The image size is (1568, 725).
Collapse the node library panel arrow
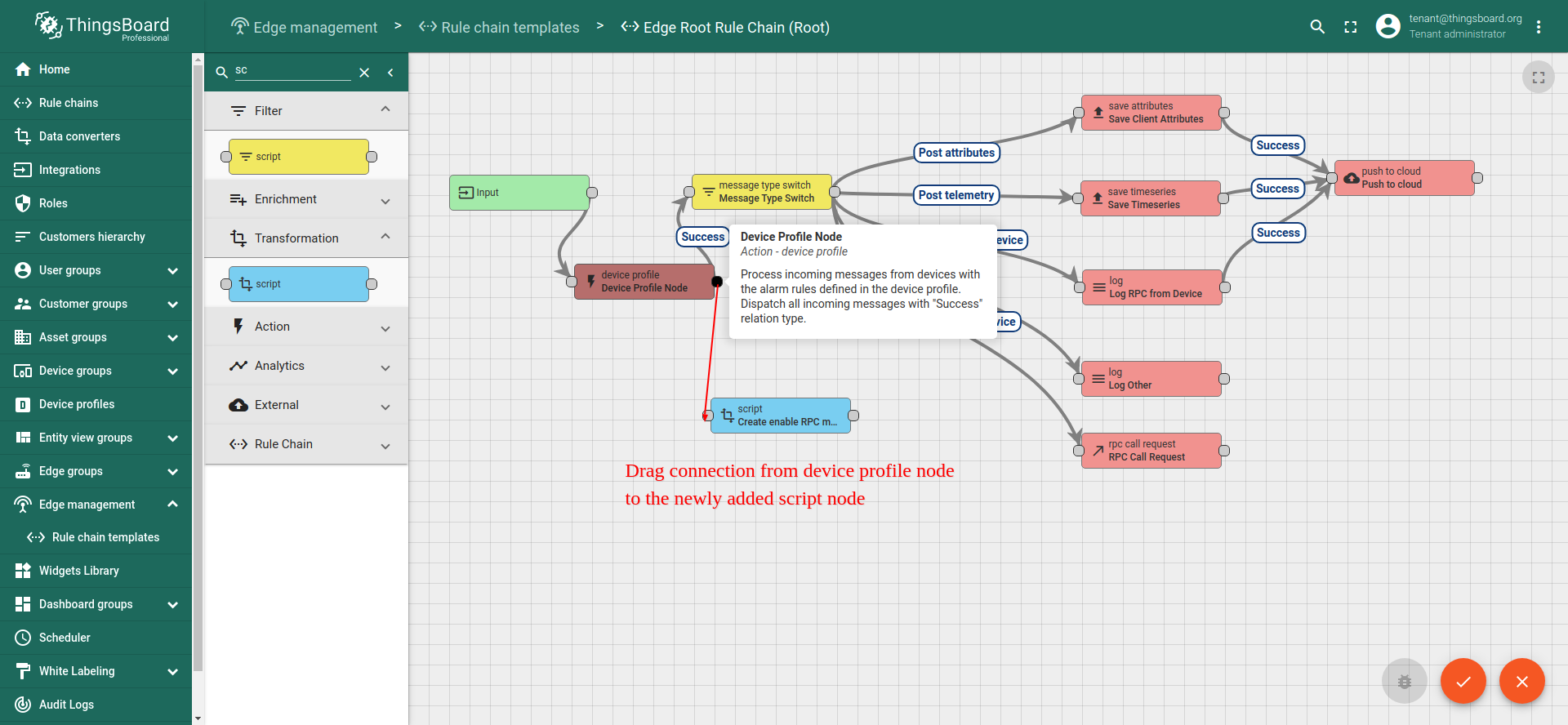390,73
